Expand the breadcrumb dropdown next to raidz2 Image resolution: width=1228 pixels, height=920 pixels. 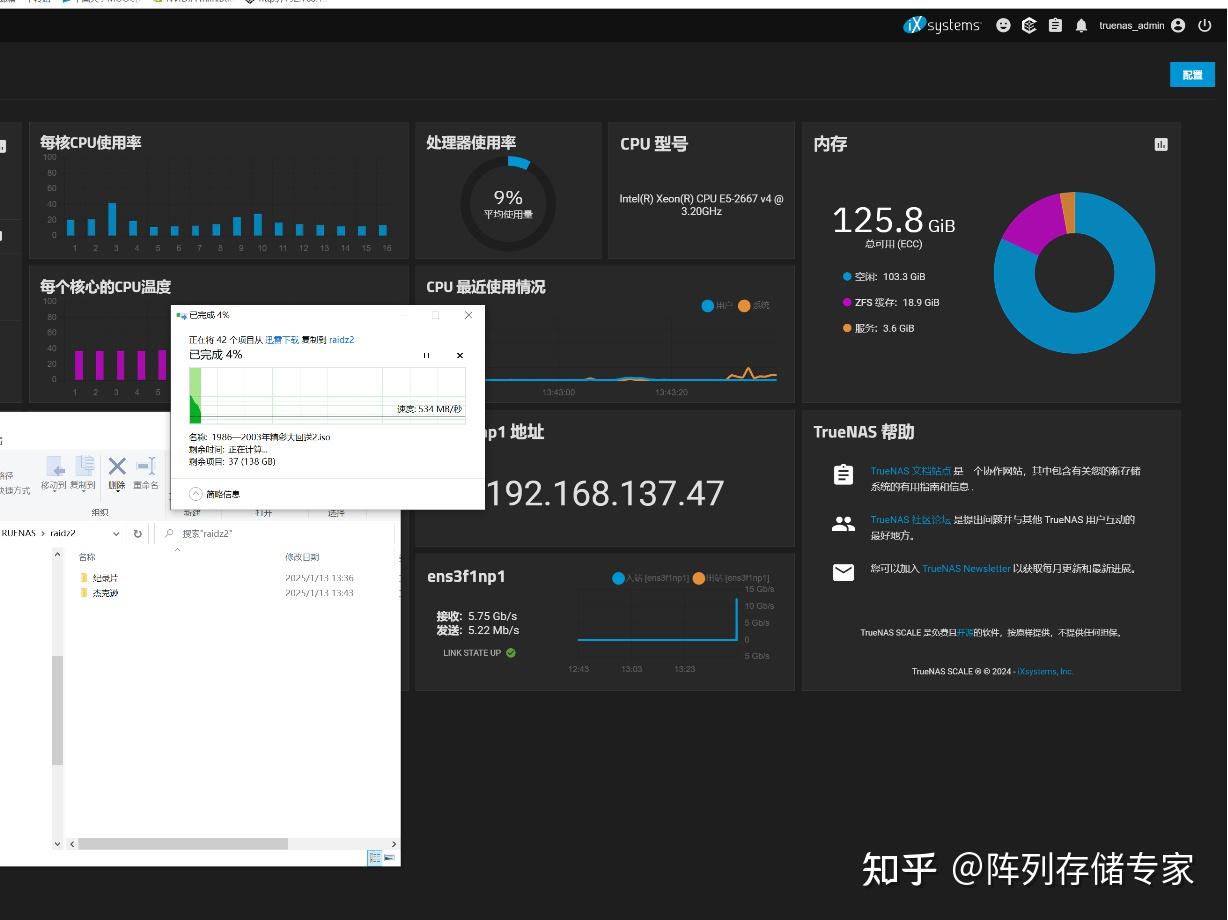[114, 532]
